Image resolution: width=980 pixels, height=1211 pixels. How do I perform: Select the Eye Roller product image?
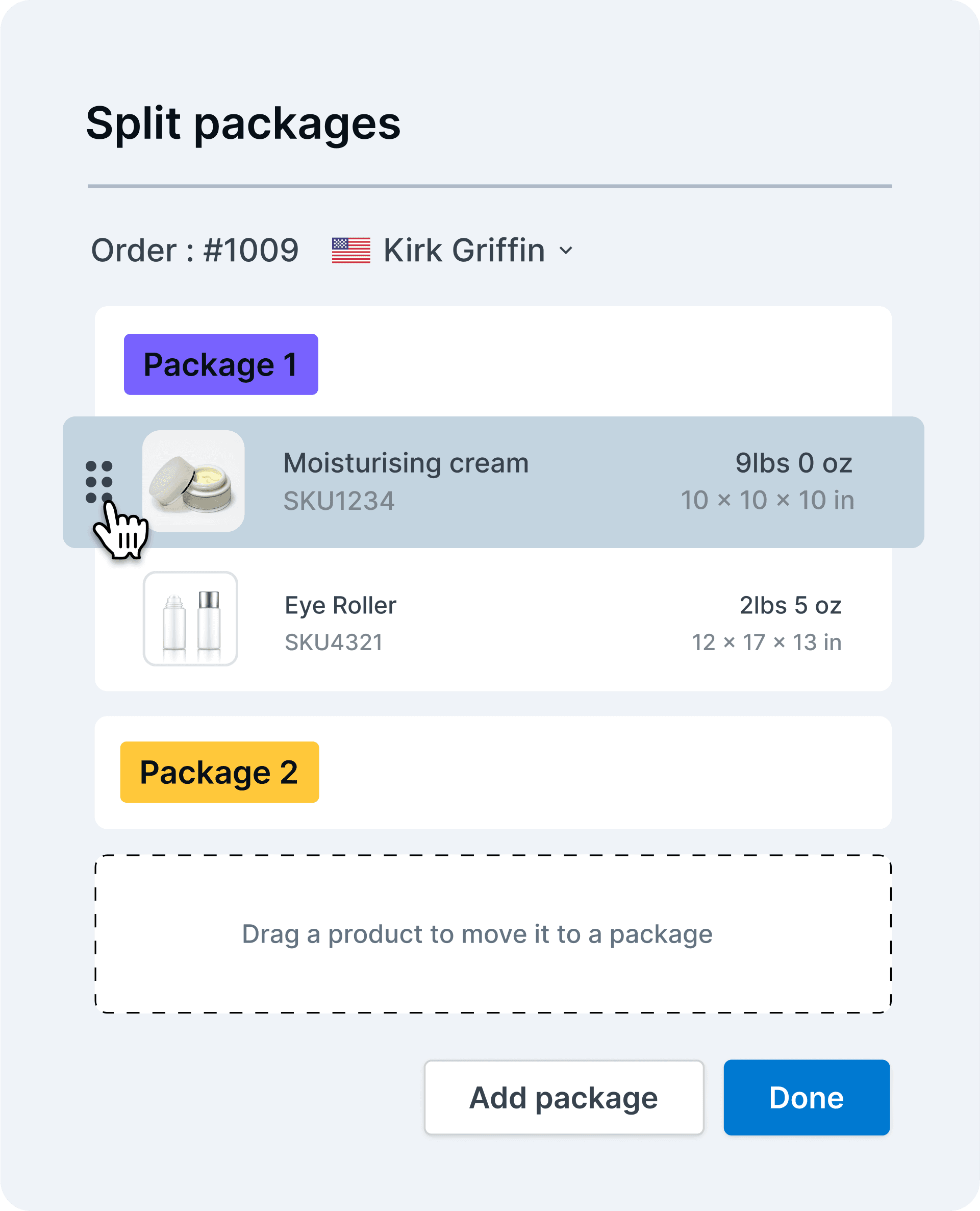[190, 618]
